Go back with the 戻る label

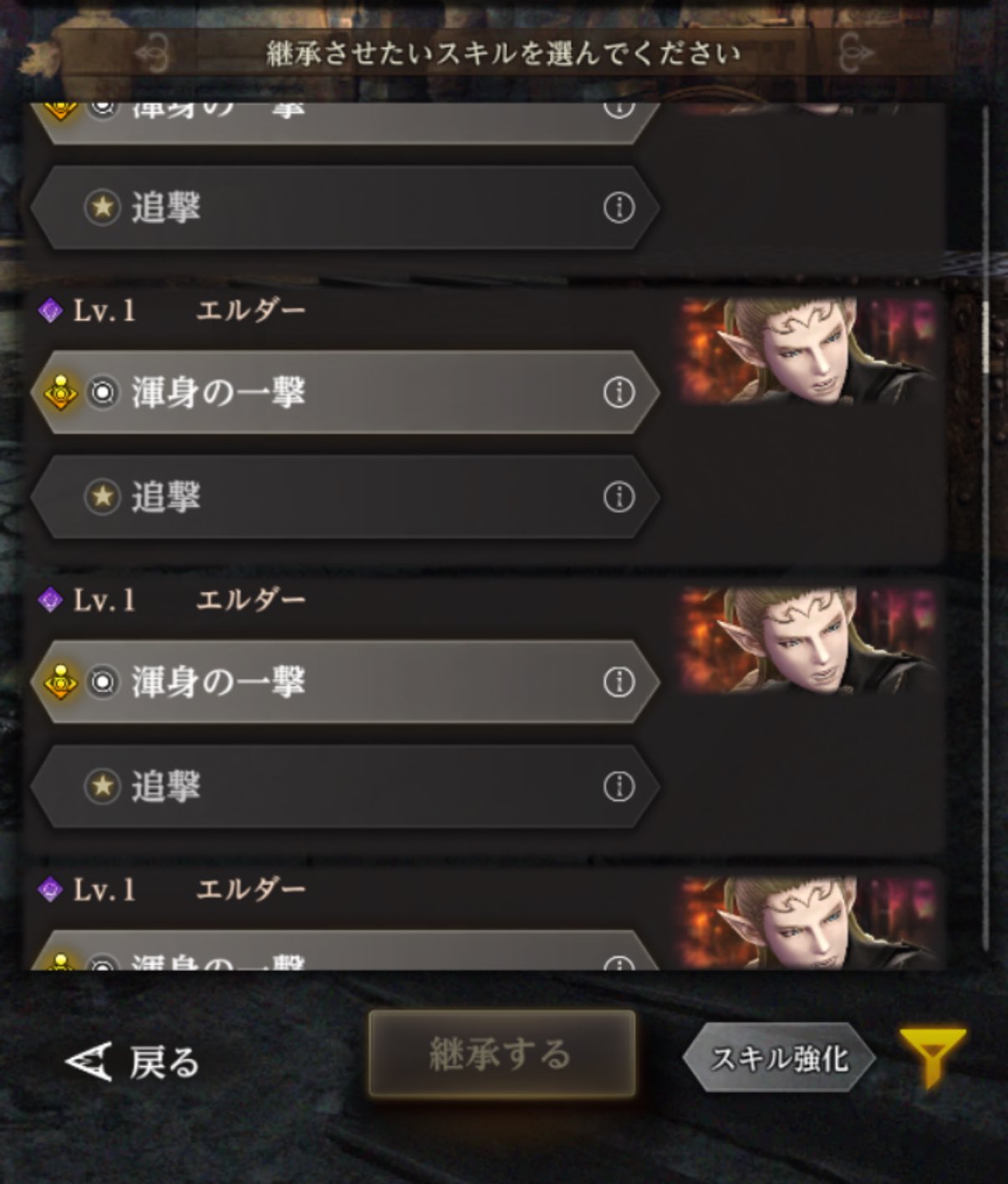pyautogui.click(x=164, y=1062)
